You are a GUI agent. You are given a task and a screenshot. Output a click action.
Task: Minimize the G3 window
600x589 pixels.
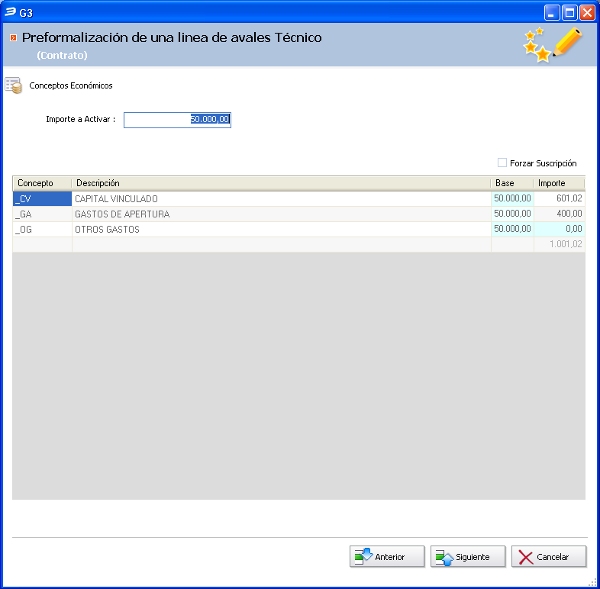coord(551,13)
